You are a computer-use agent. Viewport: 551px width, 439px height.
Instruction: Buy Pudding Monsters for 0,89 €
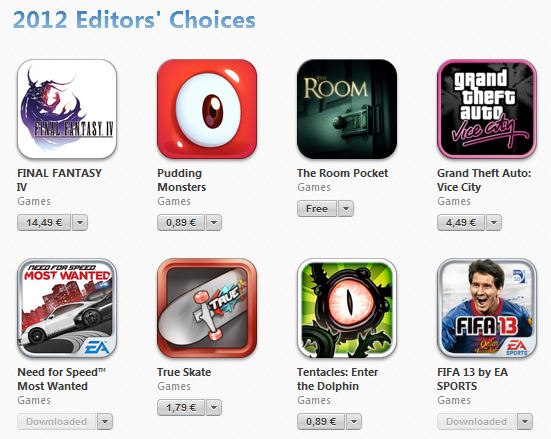(x=181, y=222)
